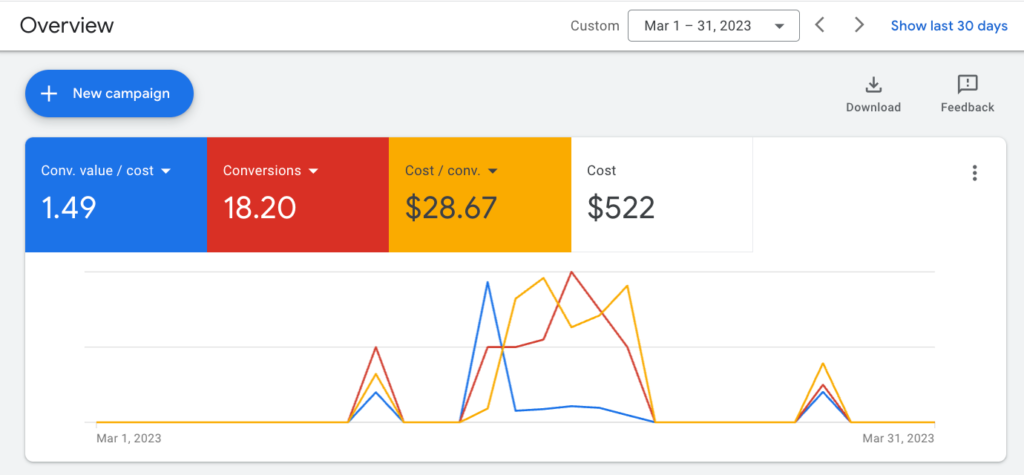Image resolution: width=1024 pixels, height=475 pixels.
Task: Click Show last 30 days link
Action: point(949,26)
